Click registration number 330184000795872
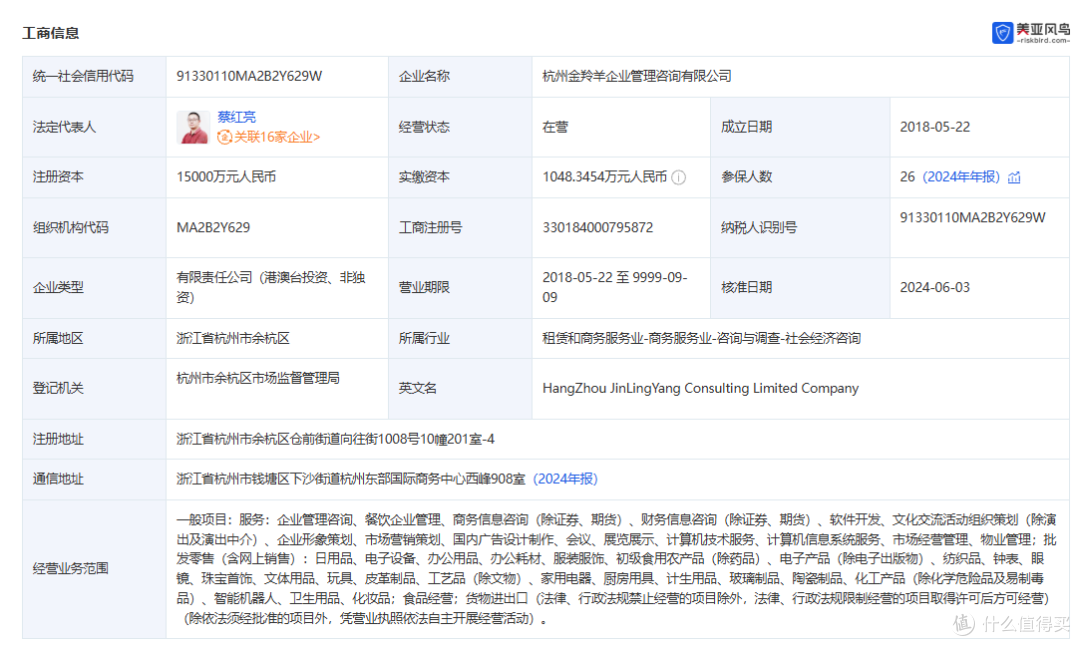This screenshot has height=646, width=1080. 597,227
